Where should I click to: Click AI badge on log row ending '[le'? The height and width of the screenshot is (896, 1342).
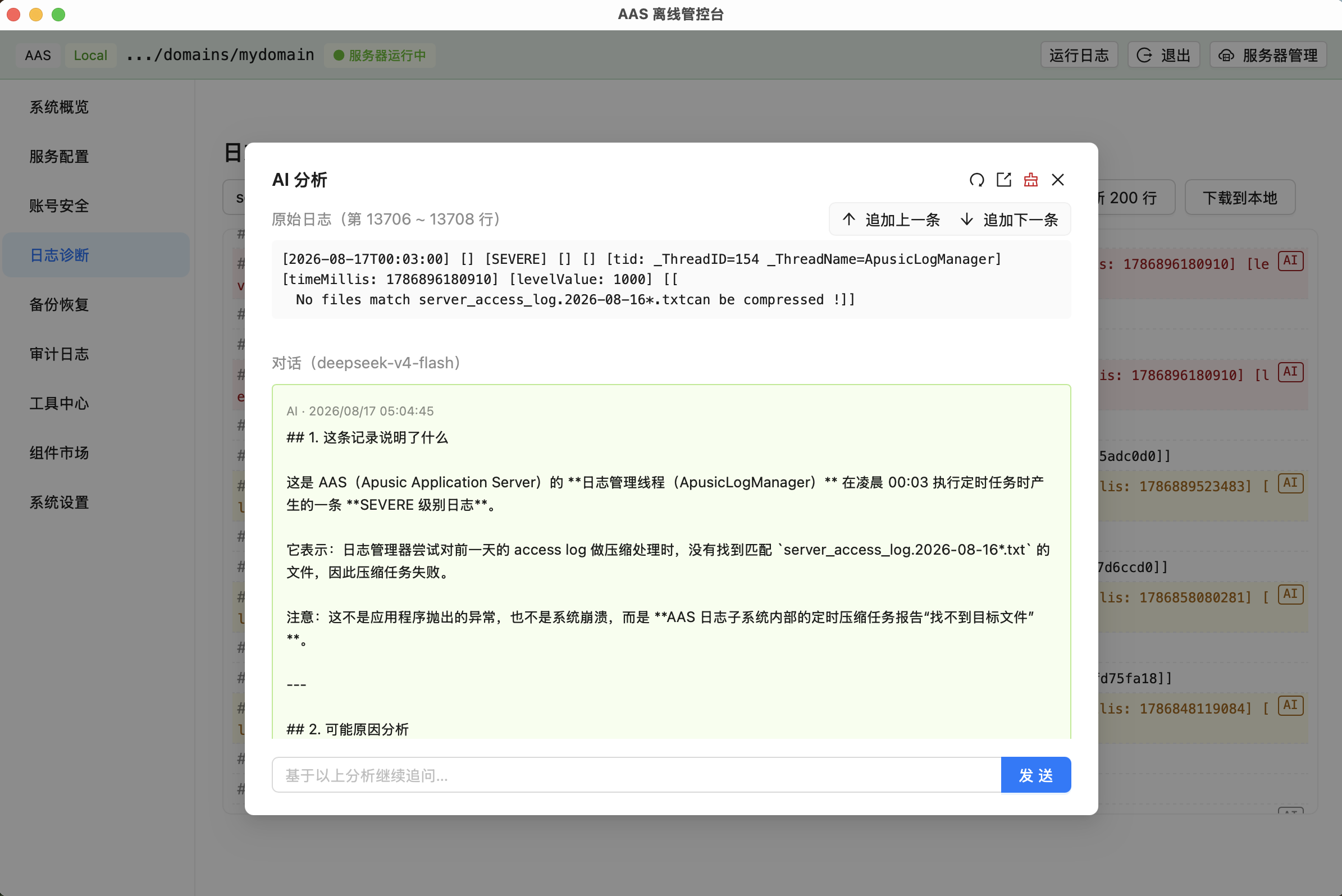(1290, 260)
